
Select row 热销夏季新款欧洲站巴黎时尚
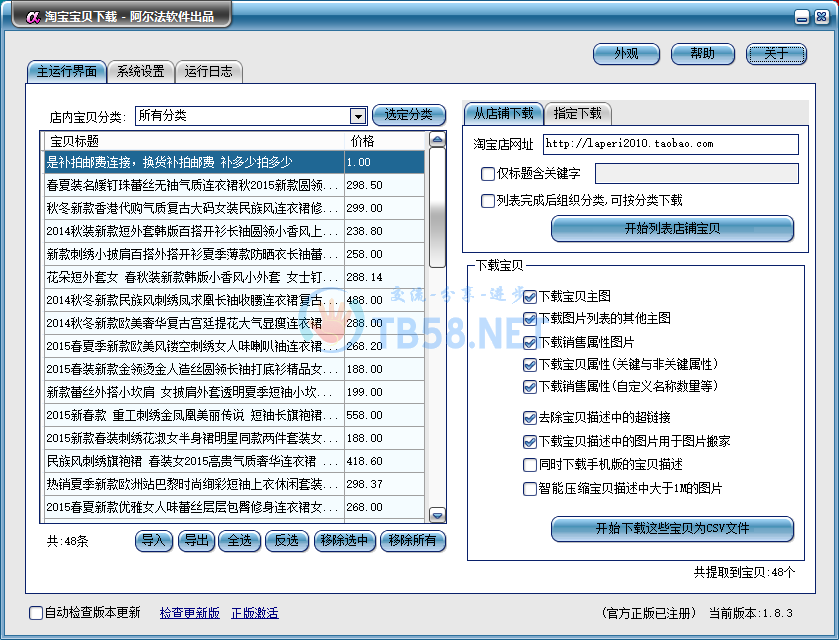[x=234, y=484]
